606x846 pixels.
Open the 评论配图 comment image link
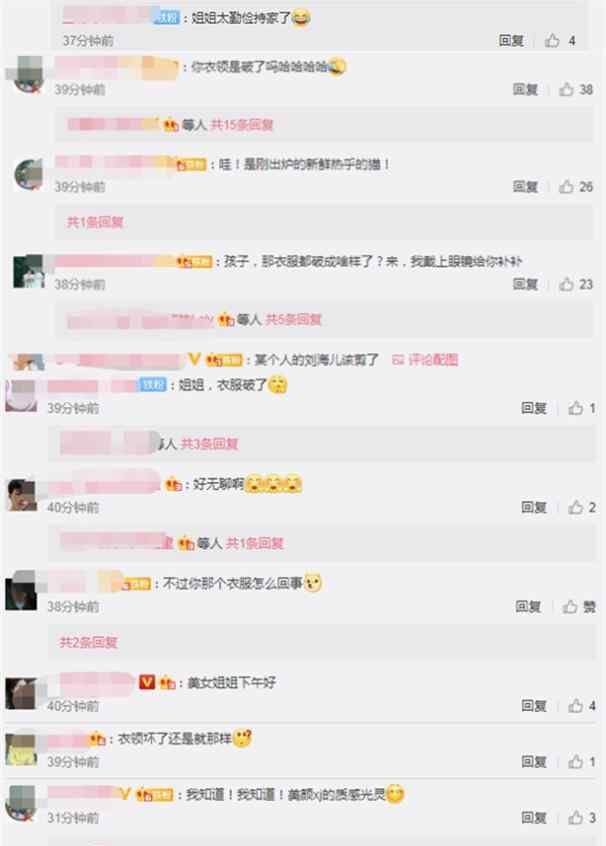[425, 360]
